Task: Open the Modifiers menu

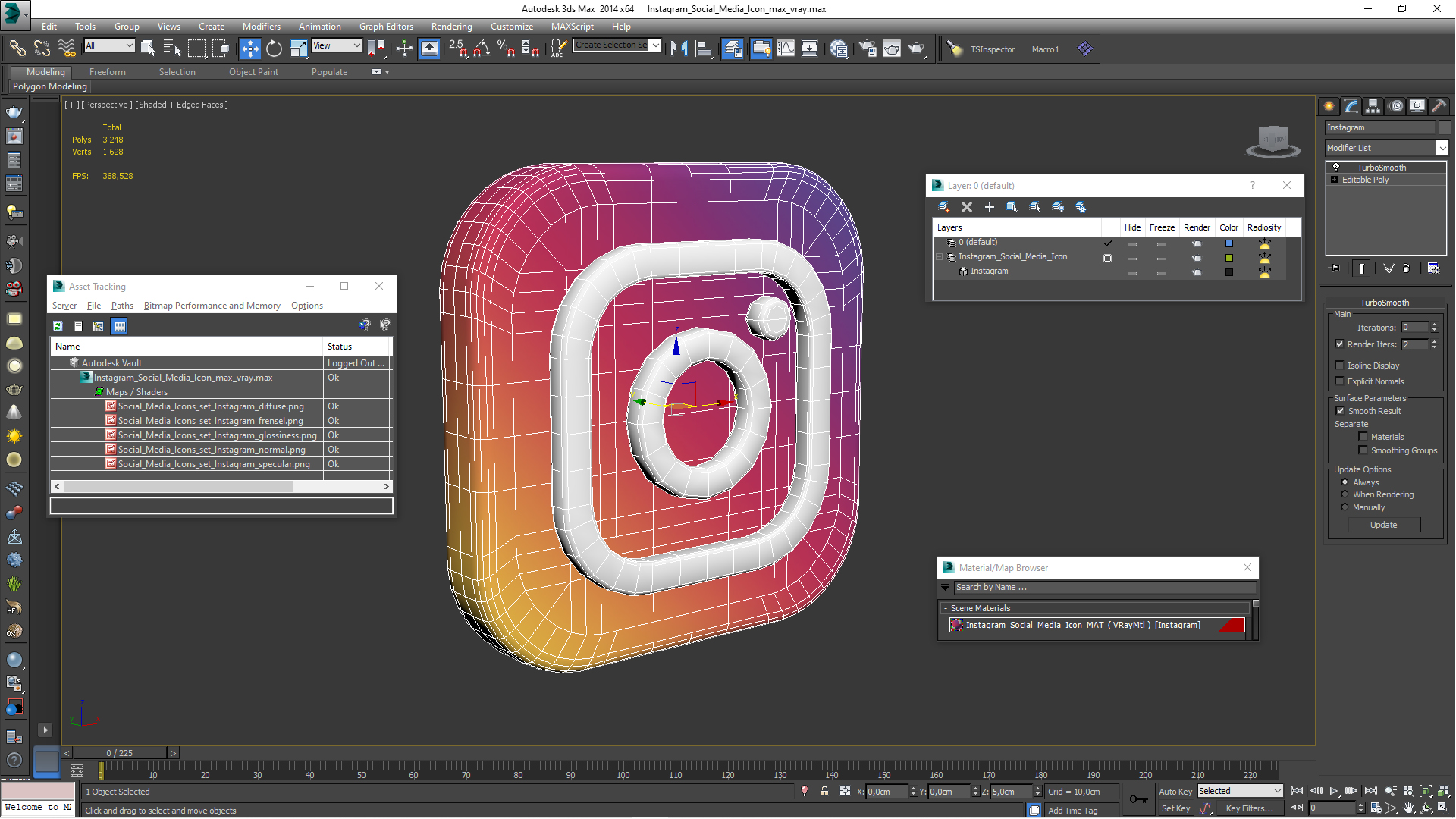Action: click(x=261, y=26)
